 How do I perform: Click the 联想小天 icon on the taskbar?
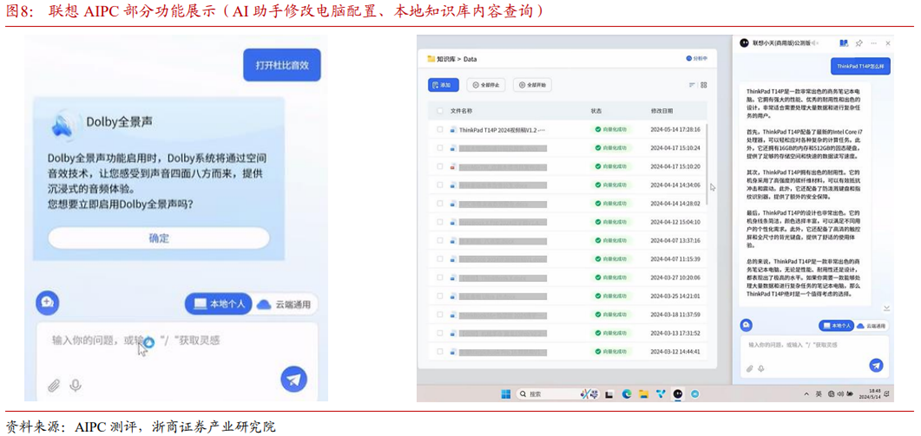[x=678, y=394]
